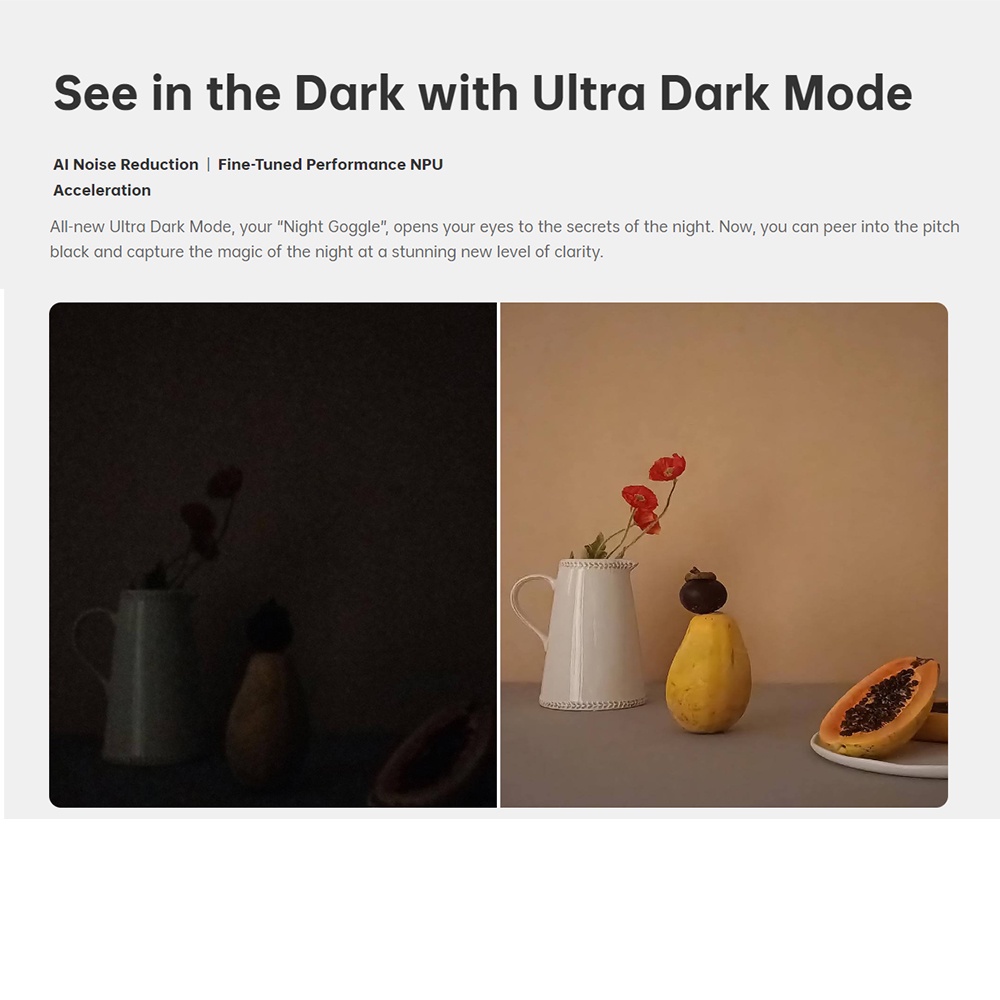Click the mangosteen on top of papaya
1000x1000 pixels.
(x=703, y=591)
